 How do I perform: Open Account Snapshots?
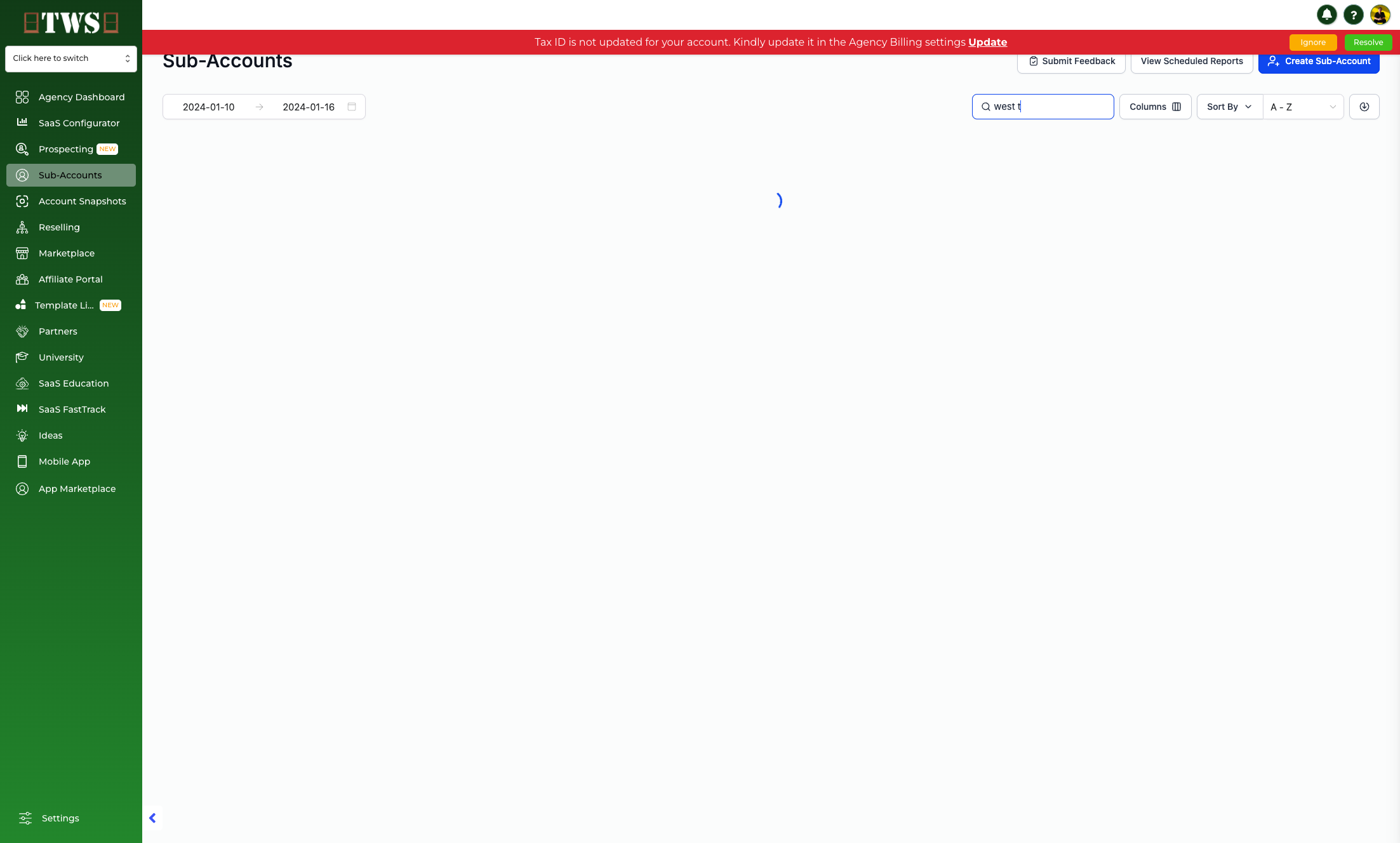pos(71,201)
